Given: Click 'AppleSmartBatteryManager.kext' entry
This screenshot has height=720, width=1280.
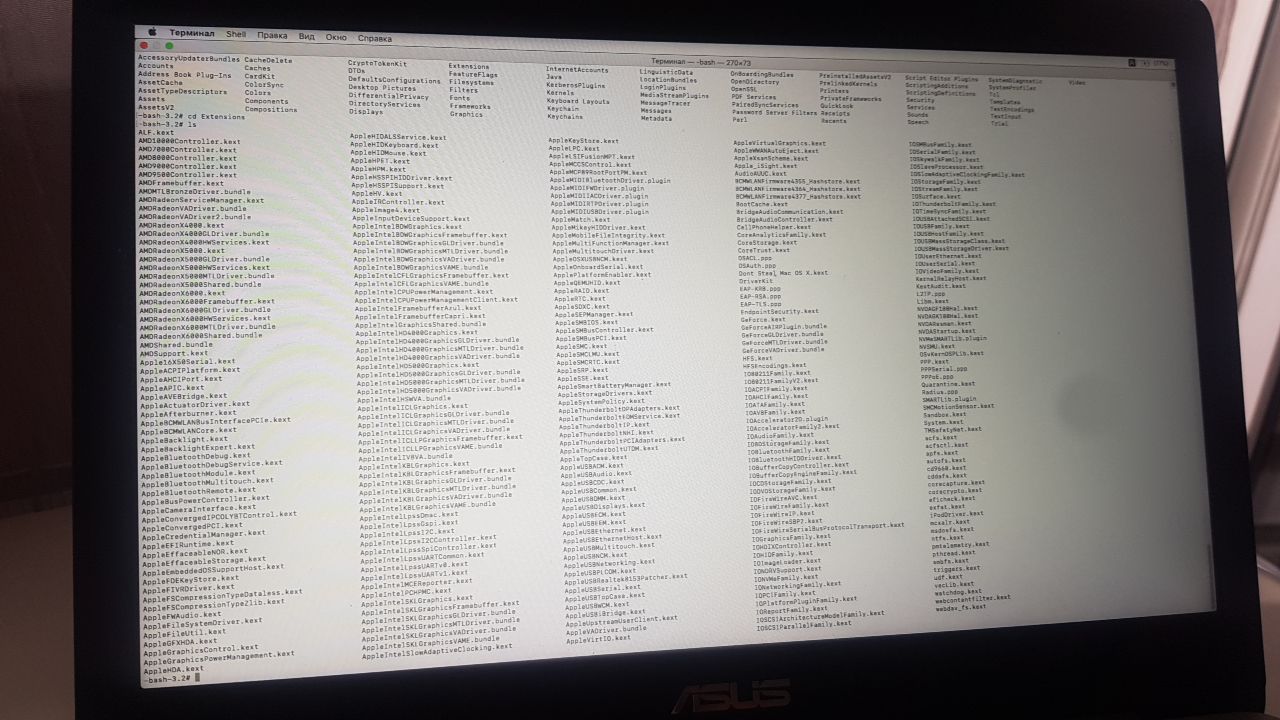Looking at the screenshot, I should point(615,385).
